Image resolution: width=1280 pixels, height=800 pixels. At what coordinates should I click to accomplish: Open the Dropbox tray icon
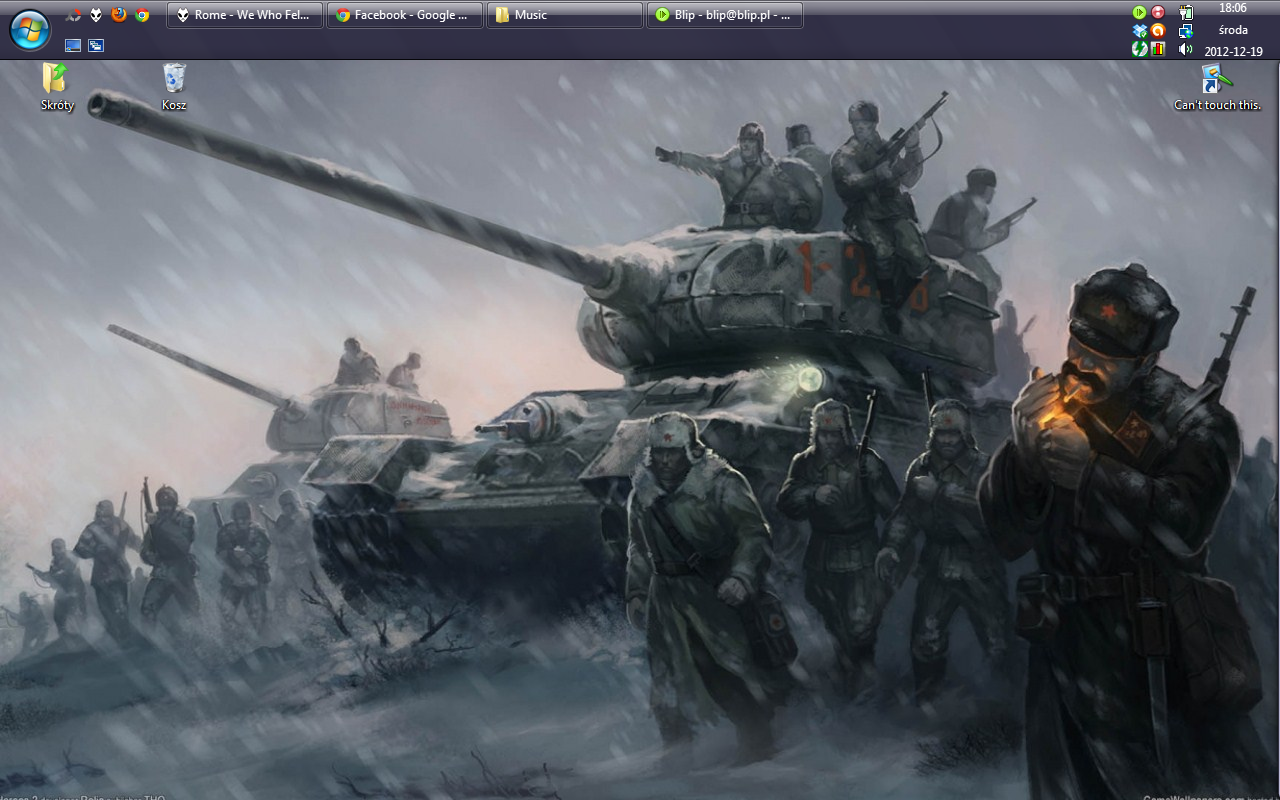(x=1139, y=30)
